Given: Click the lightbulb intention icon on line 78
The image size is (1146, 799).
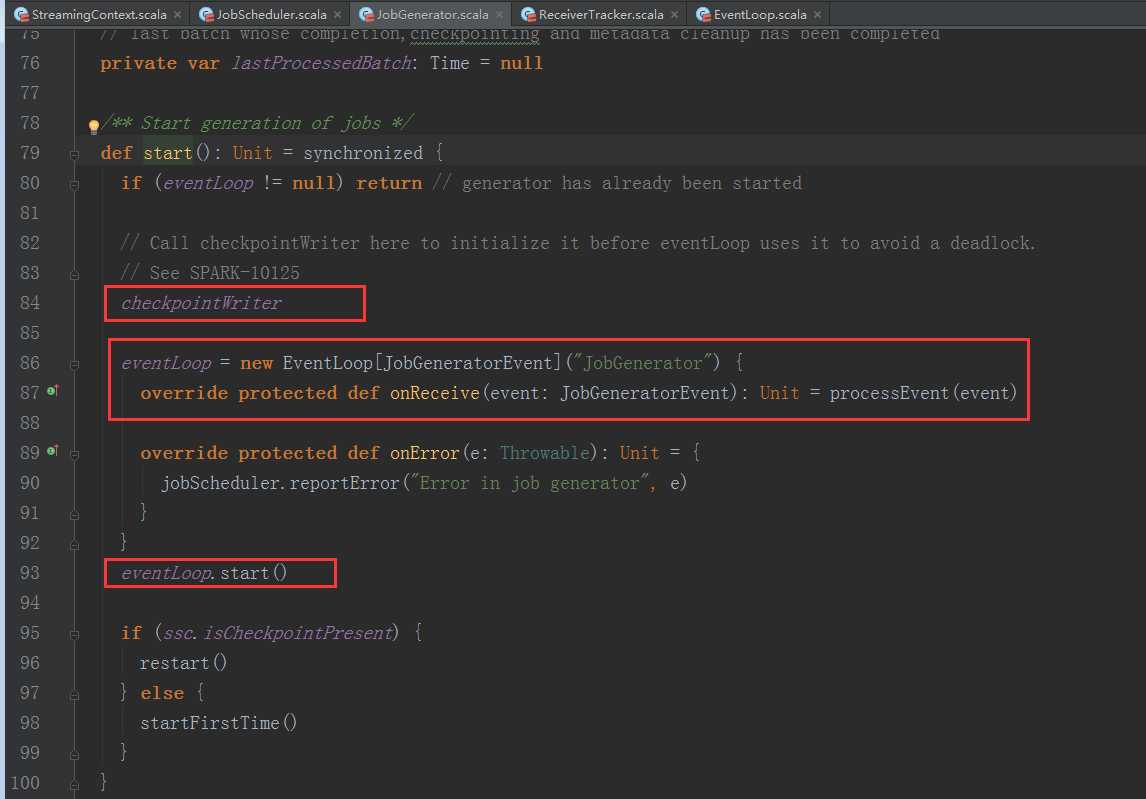Looking at the screenshot, I should [x=94, y=126].
